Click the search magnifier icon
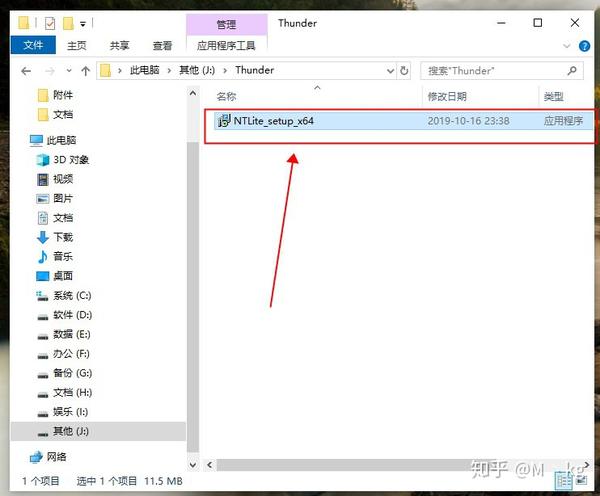This screenshot has height=496, width=600. pyautogui.click(x=572, y=70)
